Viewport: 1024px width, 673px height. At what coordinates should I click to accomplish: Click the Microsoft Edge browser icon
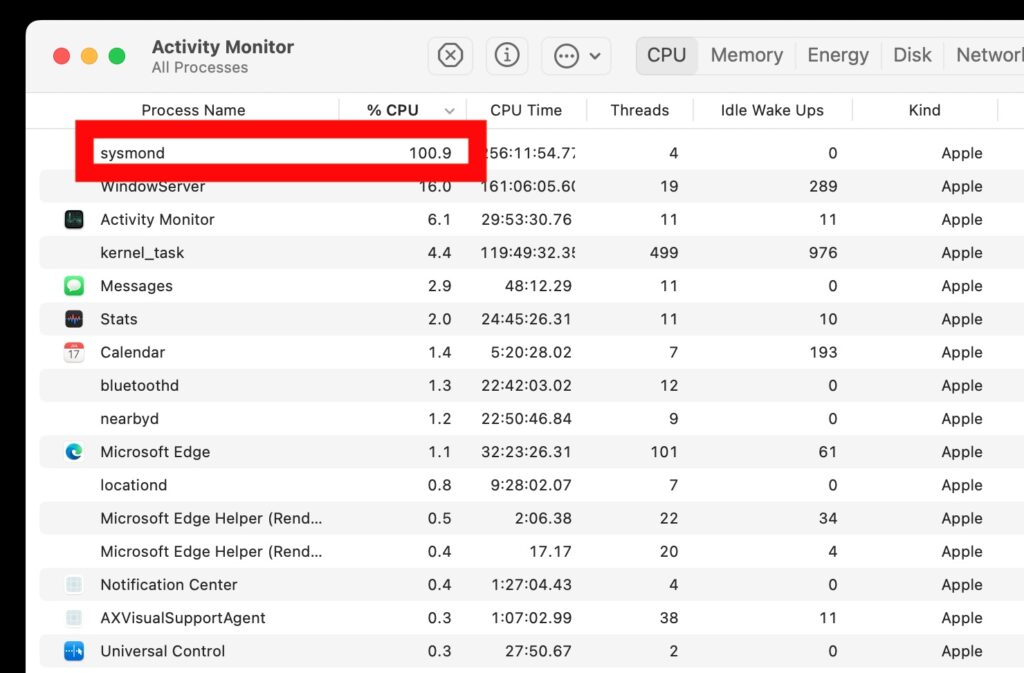coord(74,451)
